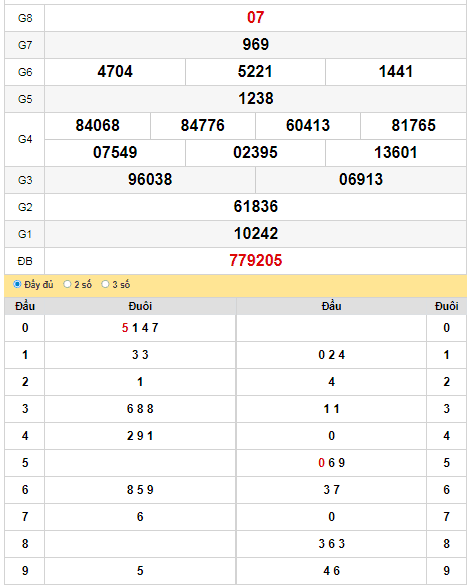Click the G5 number 1238

[x=256, y=99]
